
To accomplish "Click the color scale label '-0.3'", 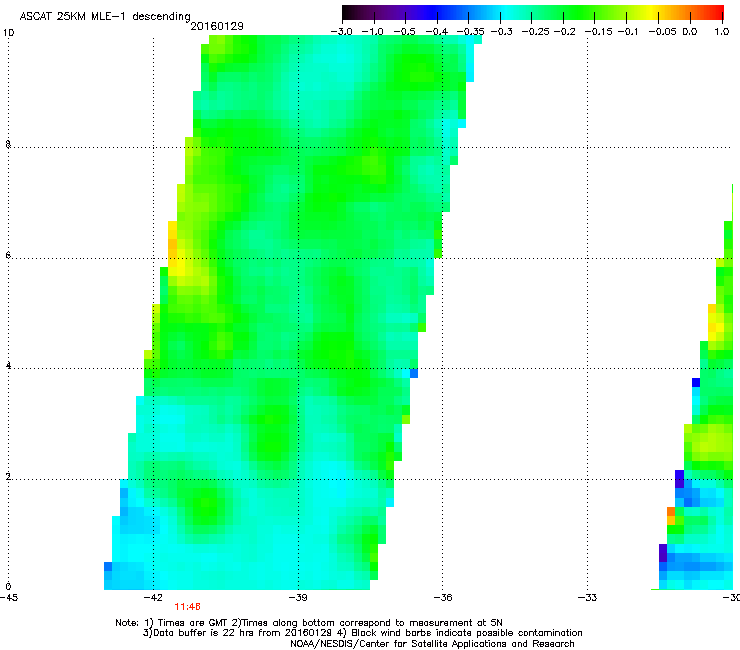I will (502, 32).
